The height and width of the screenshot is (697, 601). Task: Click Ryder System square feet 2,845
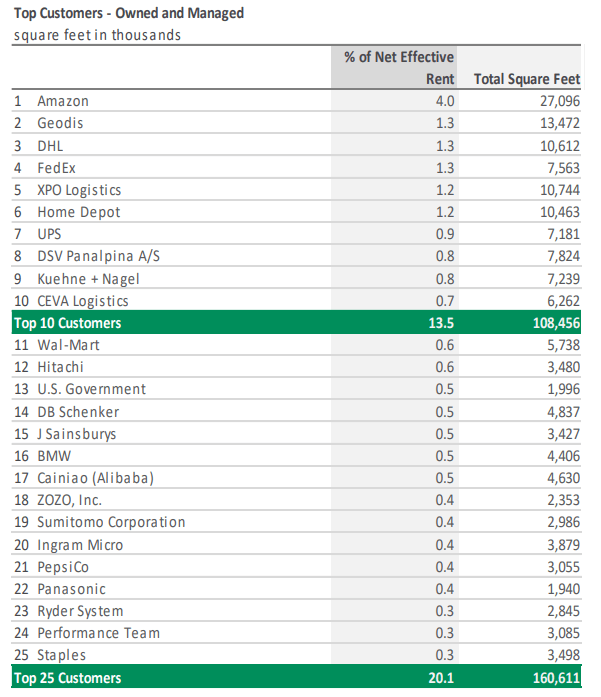pyautogui.click(x=564, y=611)
